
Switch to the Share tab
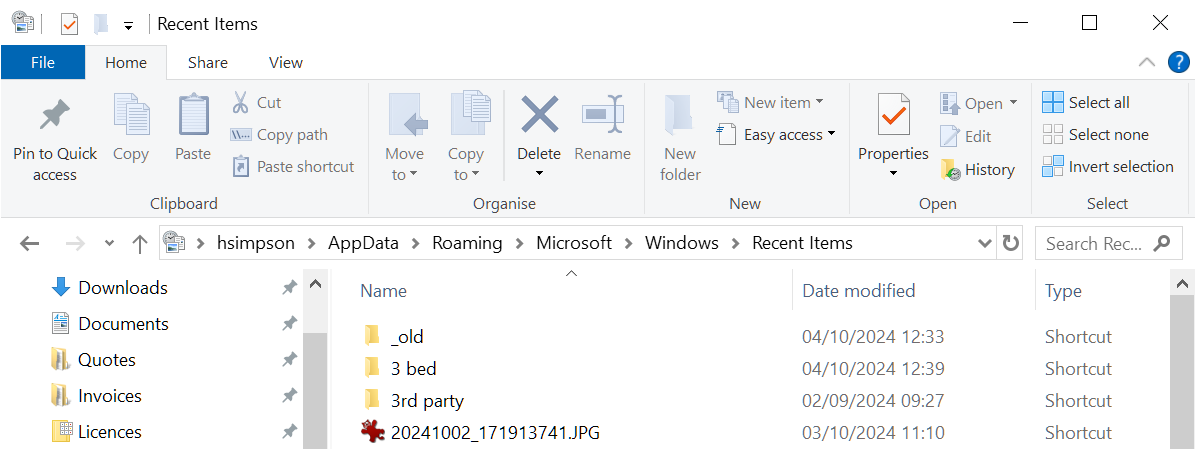pyautogui.click(x=207, y=63)
